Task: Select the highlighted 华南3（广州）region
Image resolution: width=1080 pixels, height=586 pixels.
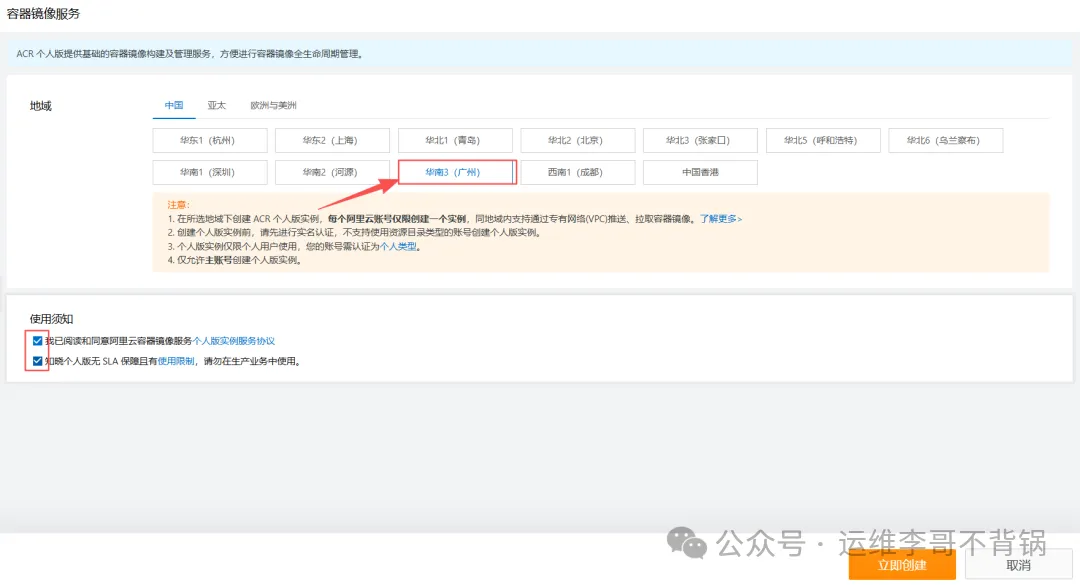Action: click(455, 173)
